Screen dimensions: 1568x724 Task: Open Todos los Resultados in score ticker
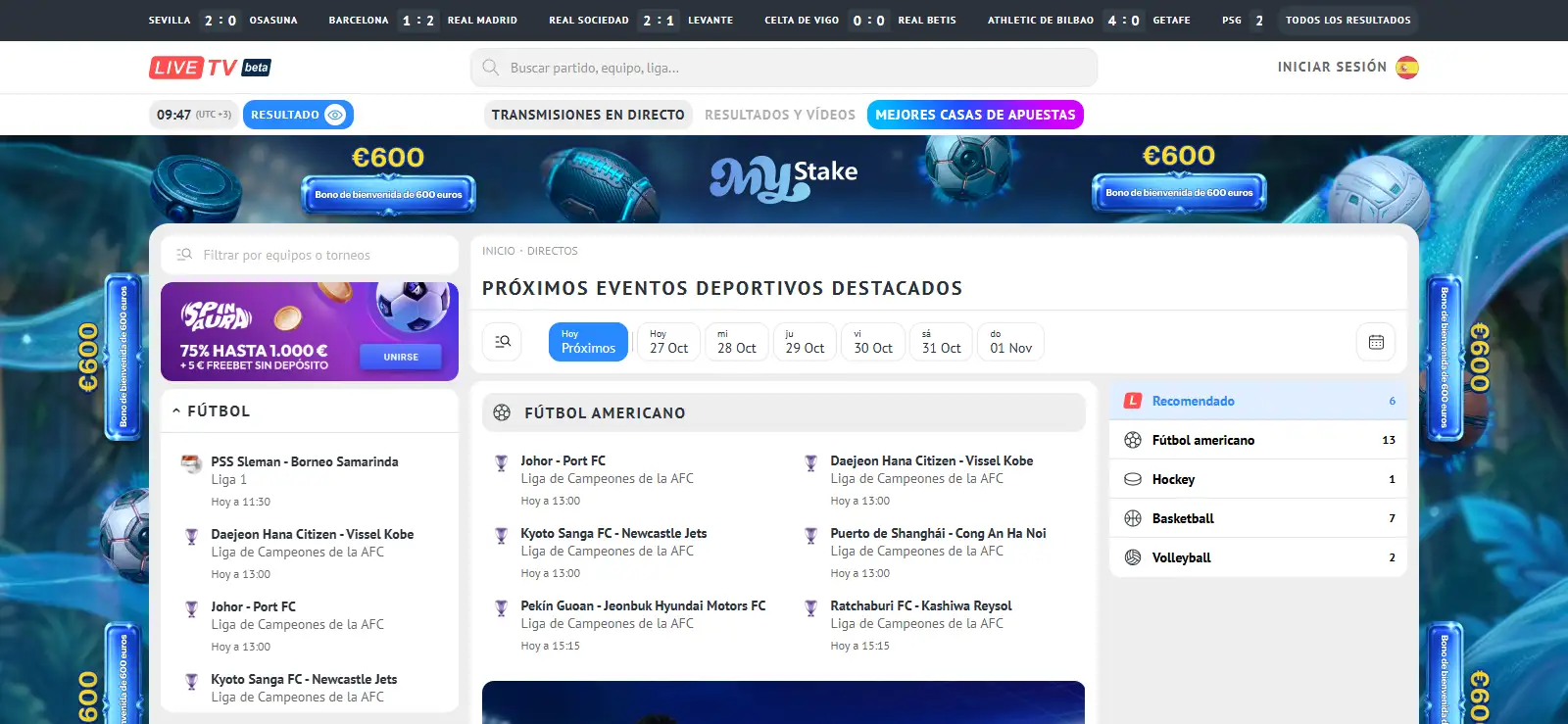pos(1348,20)
